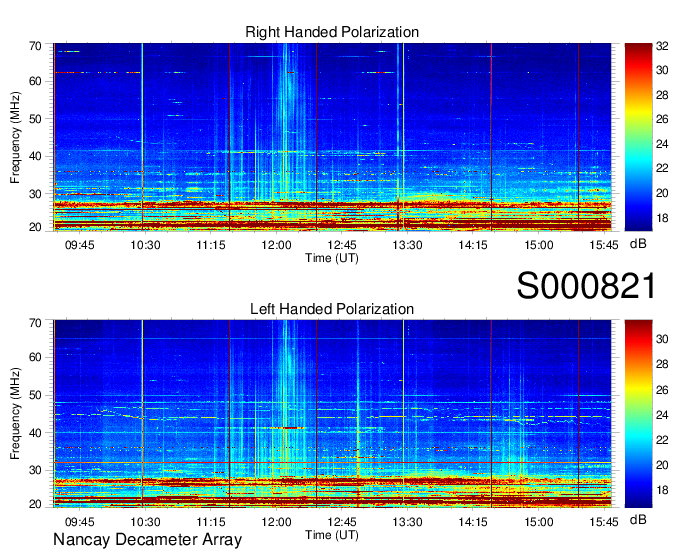The height and width of the screenshot is (552, 680).
Task: Click 10:30 tick on Right Handed time axis
Action: point(145,245)
